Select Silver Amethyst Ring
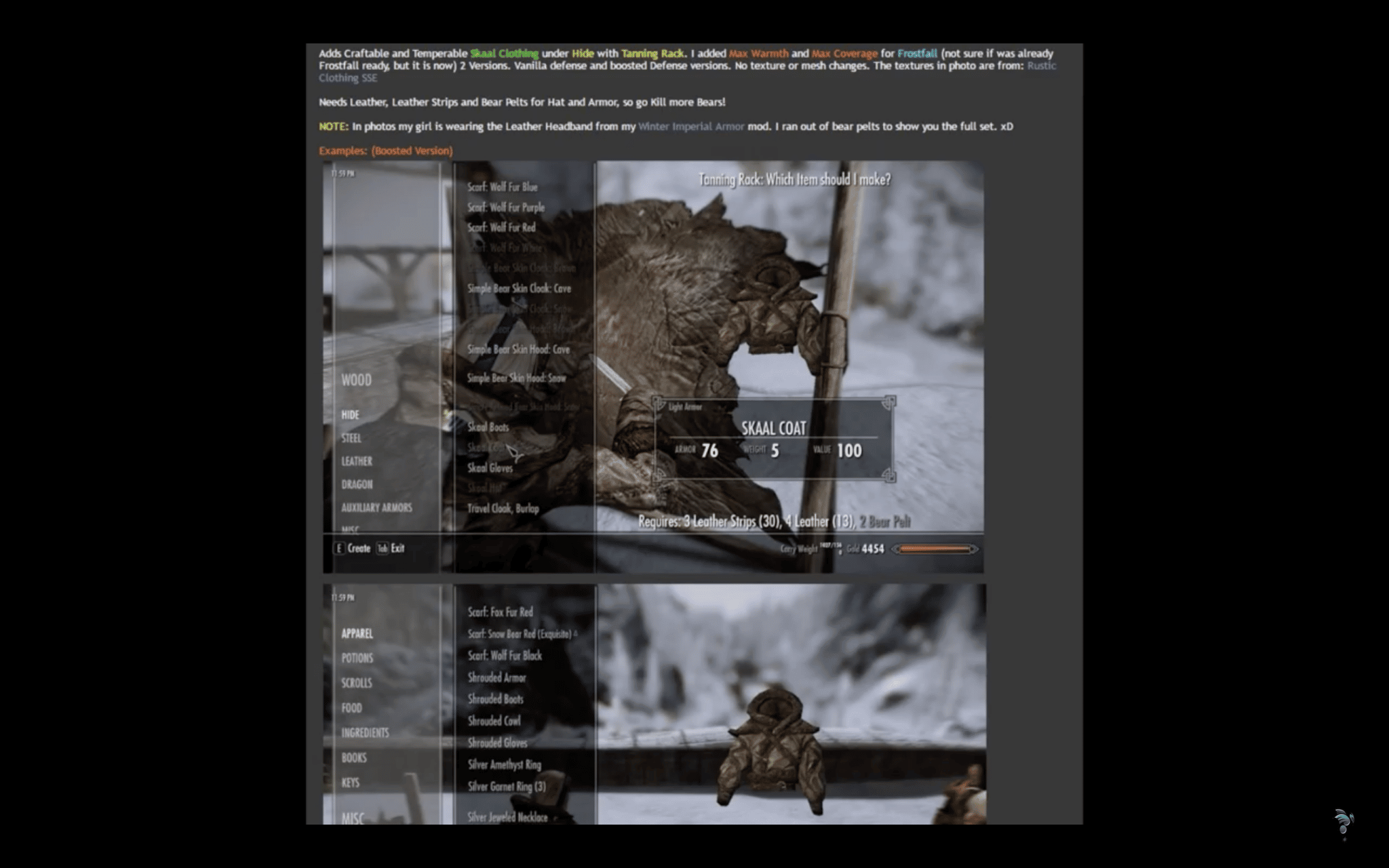 pyautogui.click(x=505, y=765)
